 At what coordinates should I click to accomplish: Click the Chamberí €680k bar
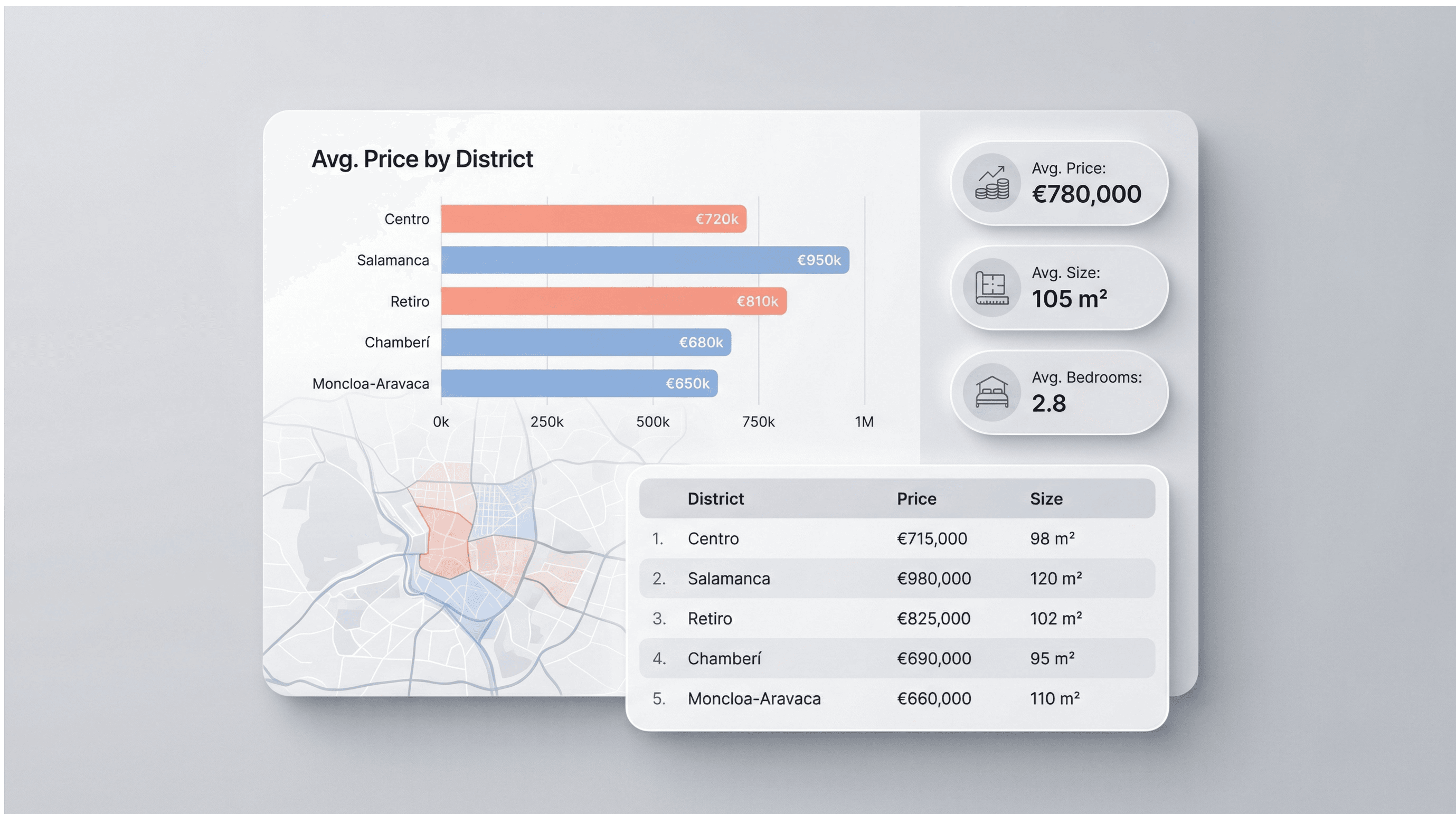(x=585, y=342)
